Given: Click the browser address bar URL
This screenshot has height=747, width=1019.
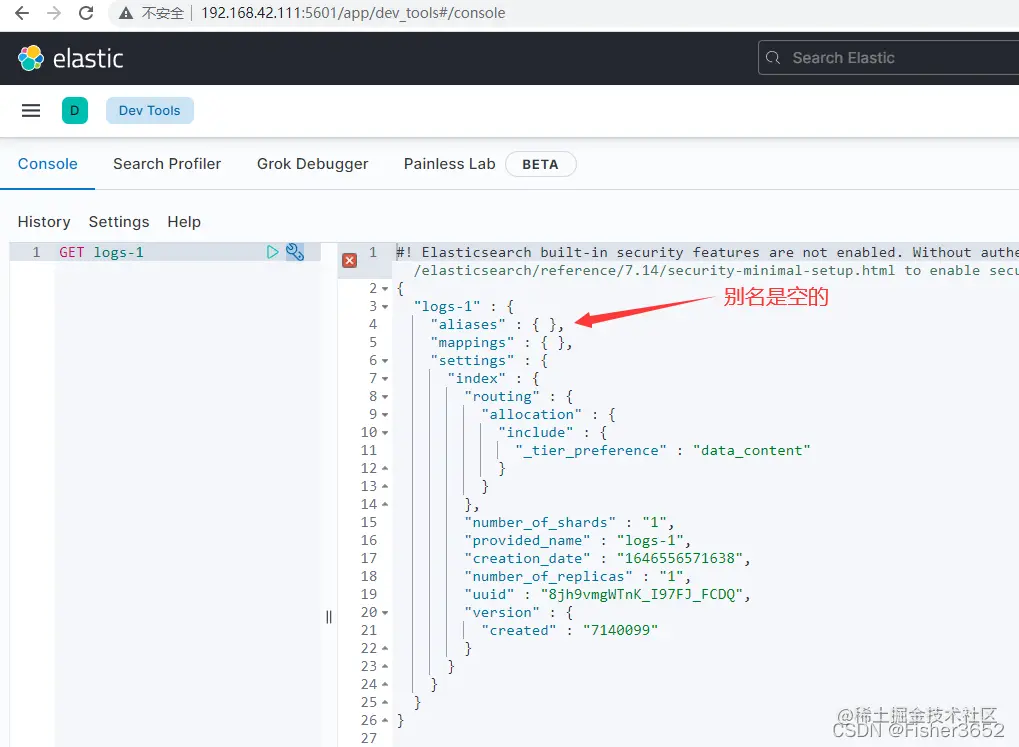Looking at the screenshot, I should click(353, 13).
